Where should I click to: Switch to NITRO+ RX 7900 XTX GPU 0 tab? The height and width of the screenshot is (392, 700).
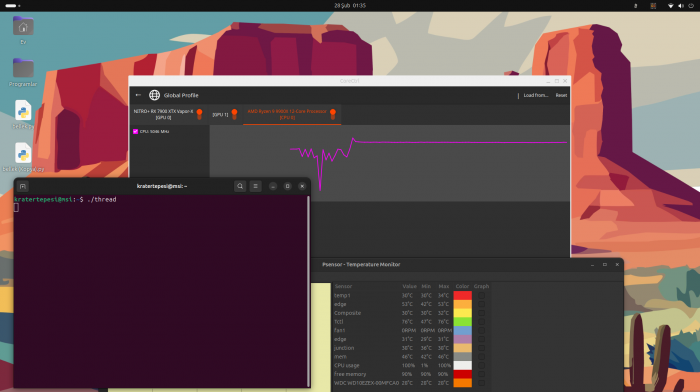(x=168, y=114)
